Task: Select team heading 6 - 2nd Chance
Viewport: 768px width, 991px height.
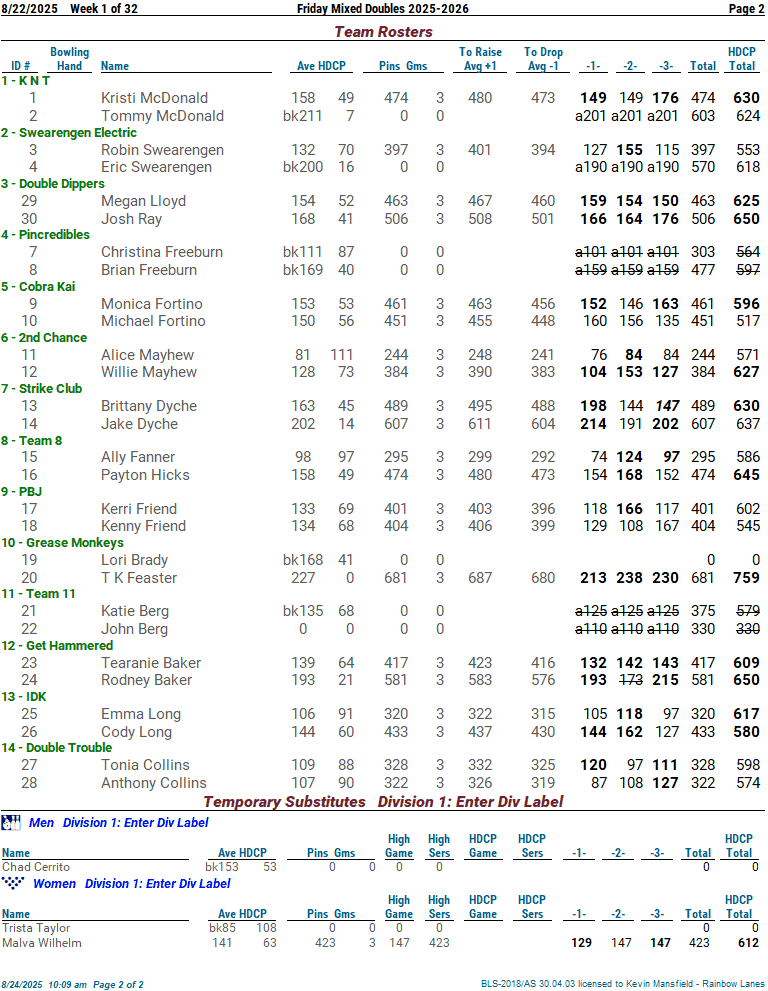Action: click(x=44, y=337)
